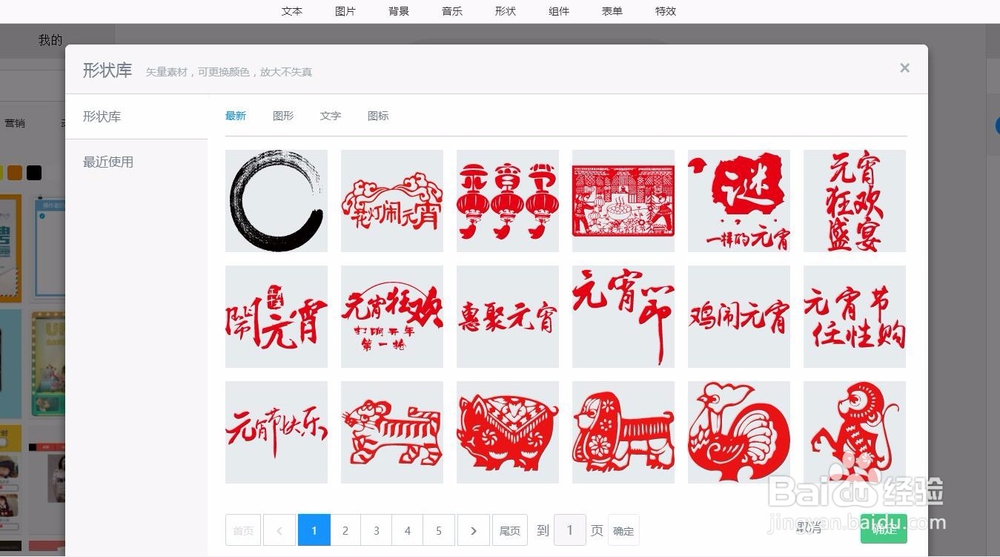
Task: Open the 背景 menu in top toolbar
Action: click(x=399, y=11)
